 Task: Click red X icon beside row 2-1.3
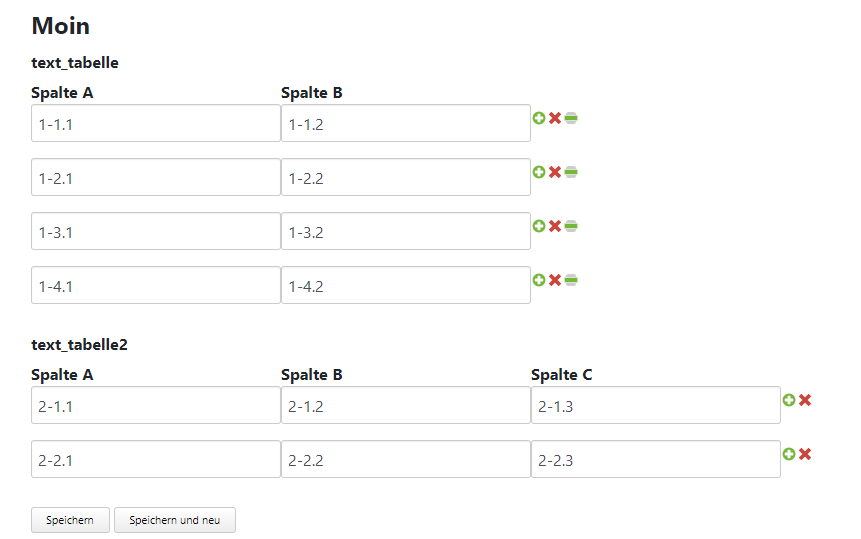click(x=805, y=400)
